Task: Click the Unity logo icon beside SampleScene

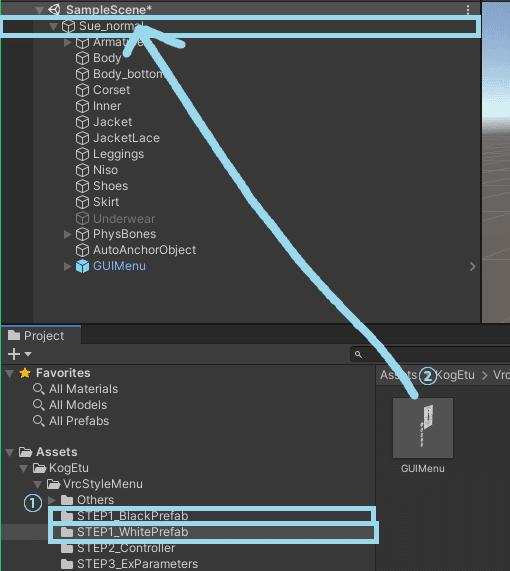Action: tap(54, 10)
